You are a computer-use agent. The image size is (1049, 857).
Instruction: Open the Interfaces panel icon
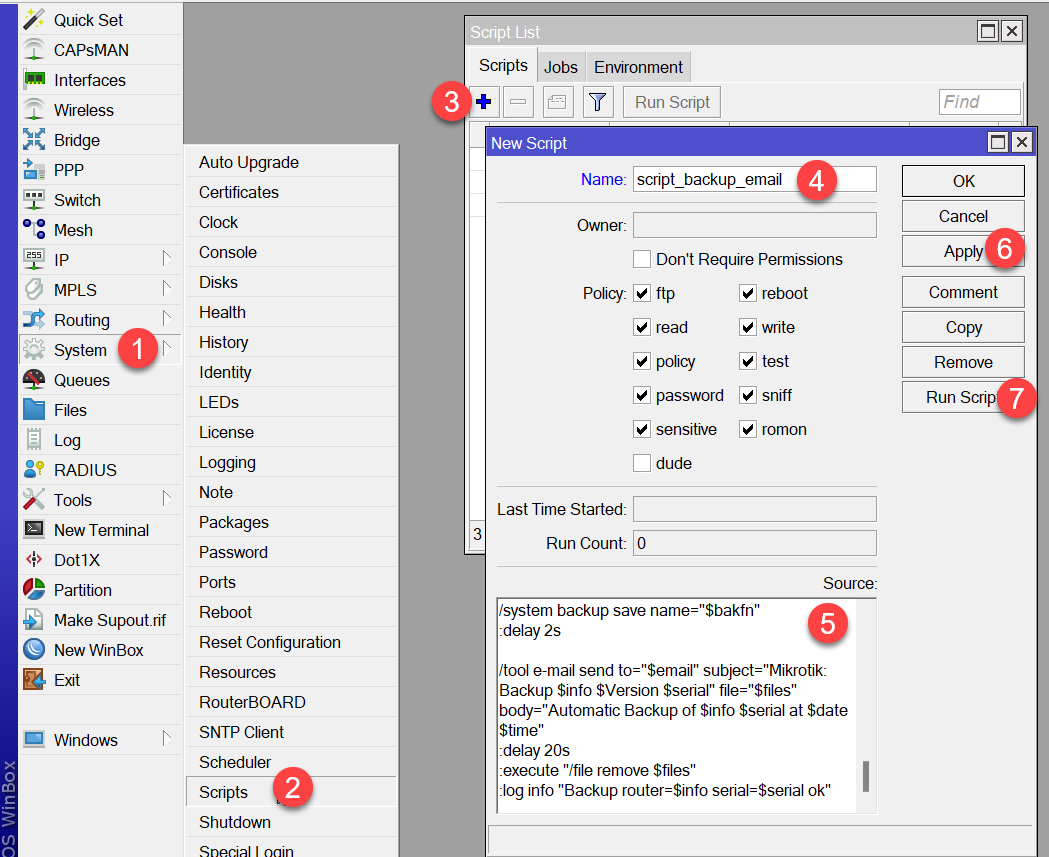point(35,80)
